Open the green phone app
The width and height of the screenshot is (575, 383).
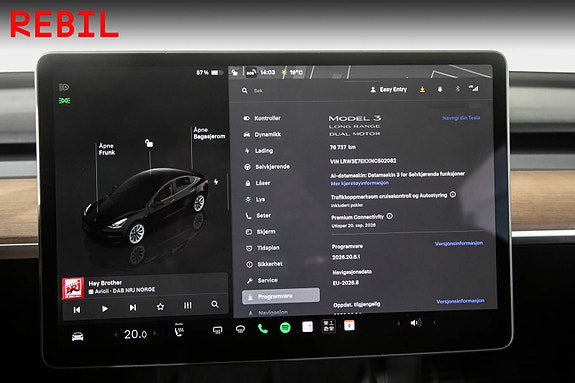click(x=263, y=328)
